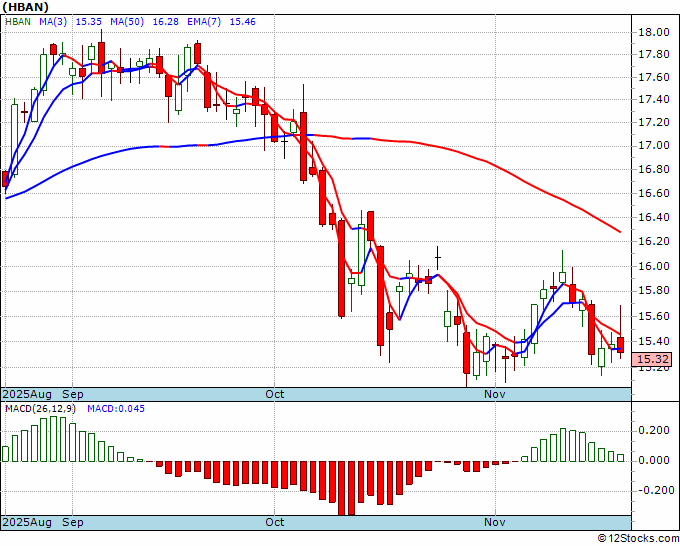Viewport: 680px width, 546px height.
Task: Click the 16.20 price axis label
Action: (653, 241)
